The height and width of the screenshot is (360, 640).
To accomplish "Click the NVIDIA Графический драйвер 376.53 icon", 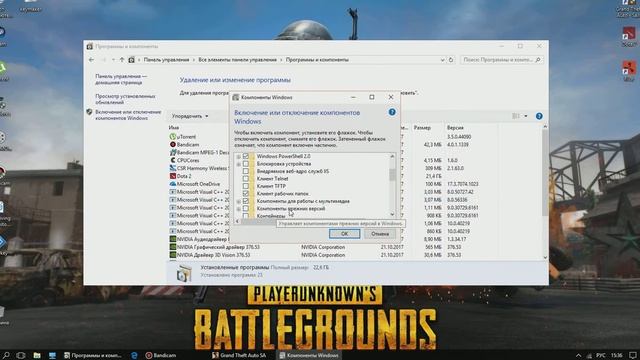I will click(173, 247).
